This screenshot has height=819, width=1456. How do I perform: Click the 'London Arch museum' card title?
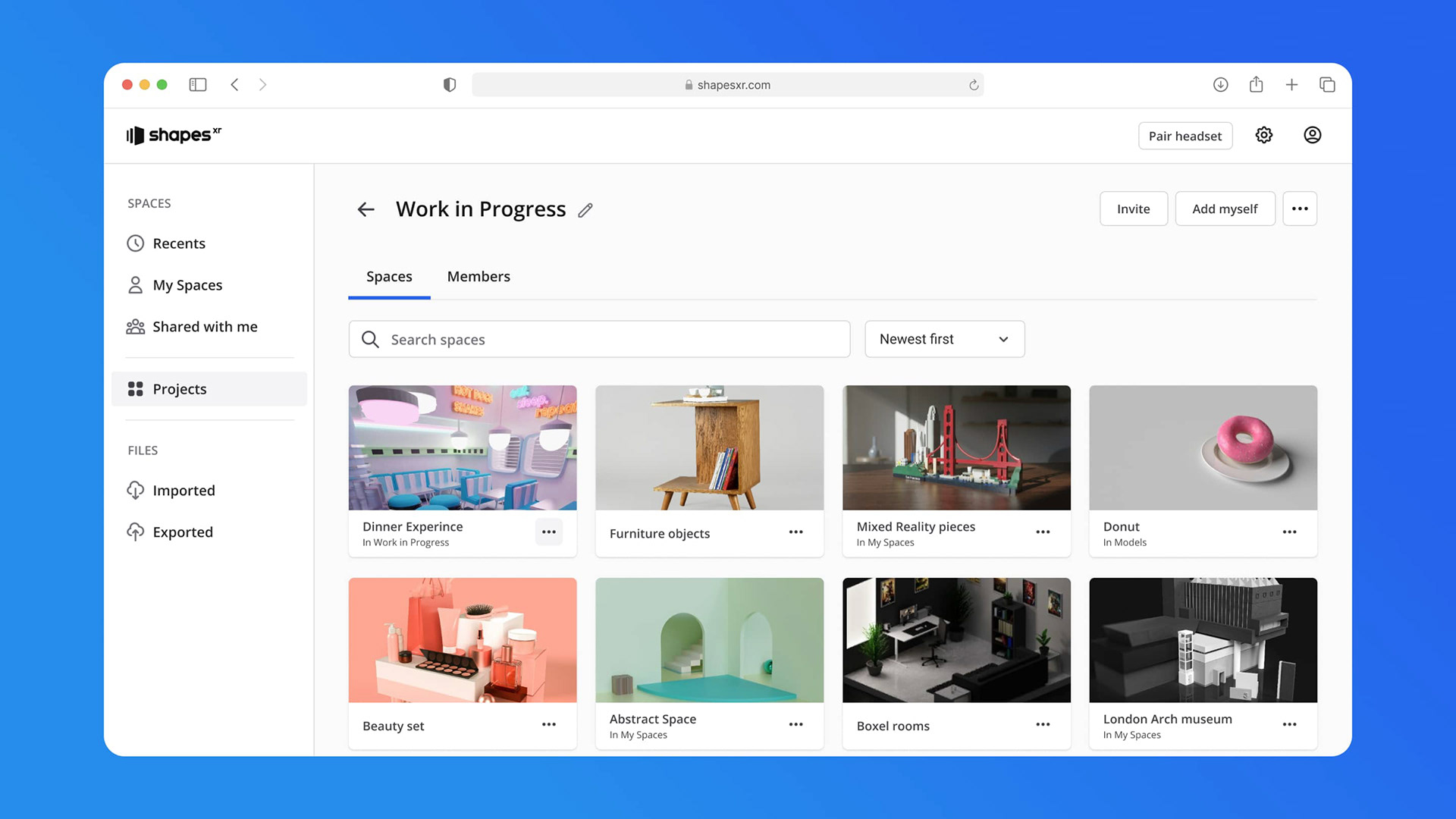[x=1167, y=719]
